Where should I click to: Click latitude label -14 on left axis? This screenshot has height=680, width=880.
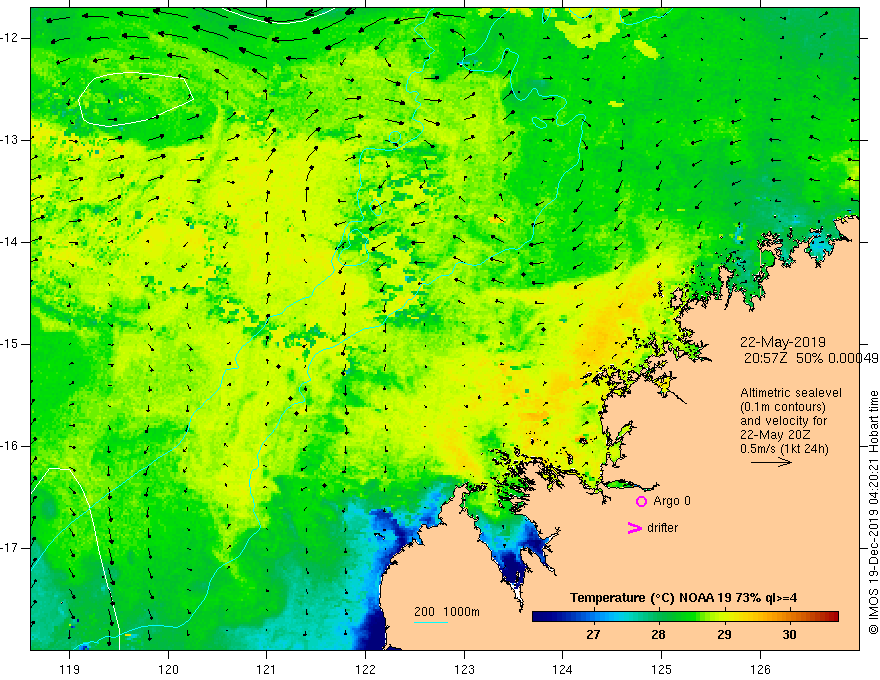point(10,242)
